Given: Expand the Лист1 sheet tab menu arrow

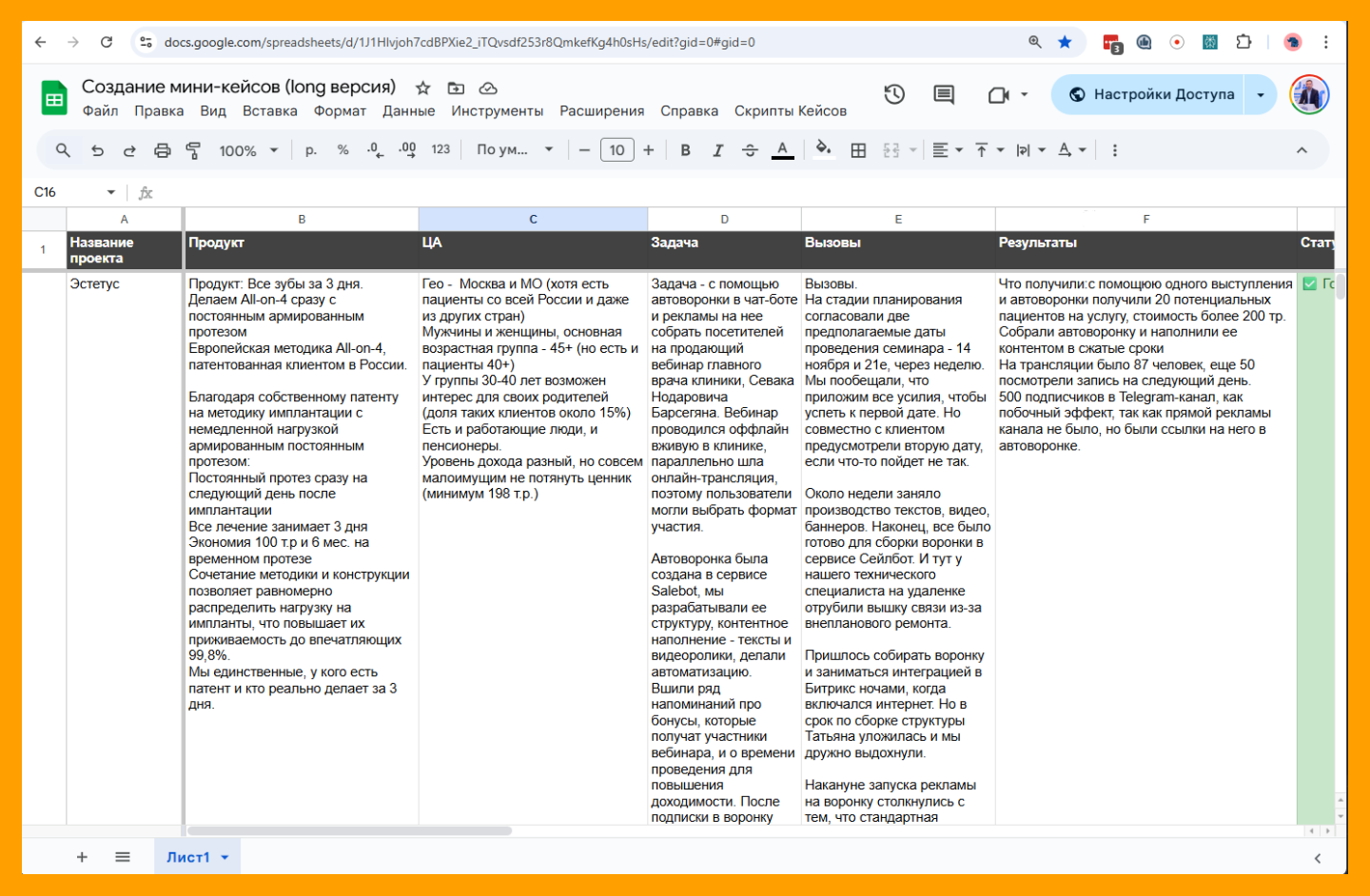Looking at the screenshot, I should (225, 857).
